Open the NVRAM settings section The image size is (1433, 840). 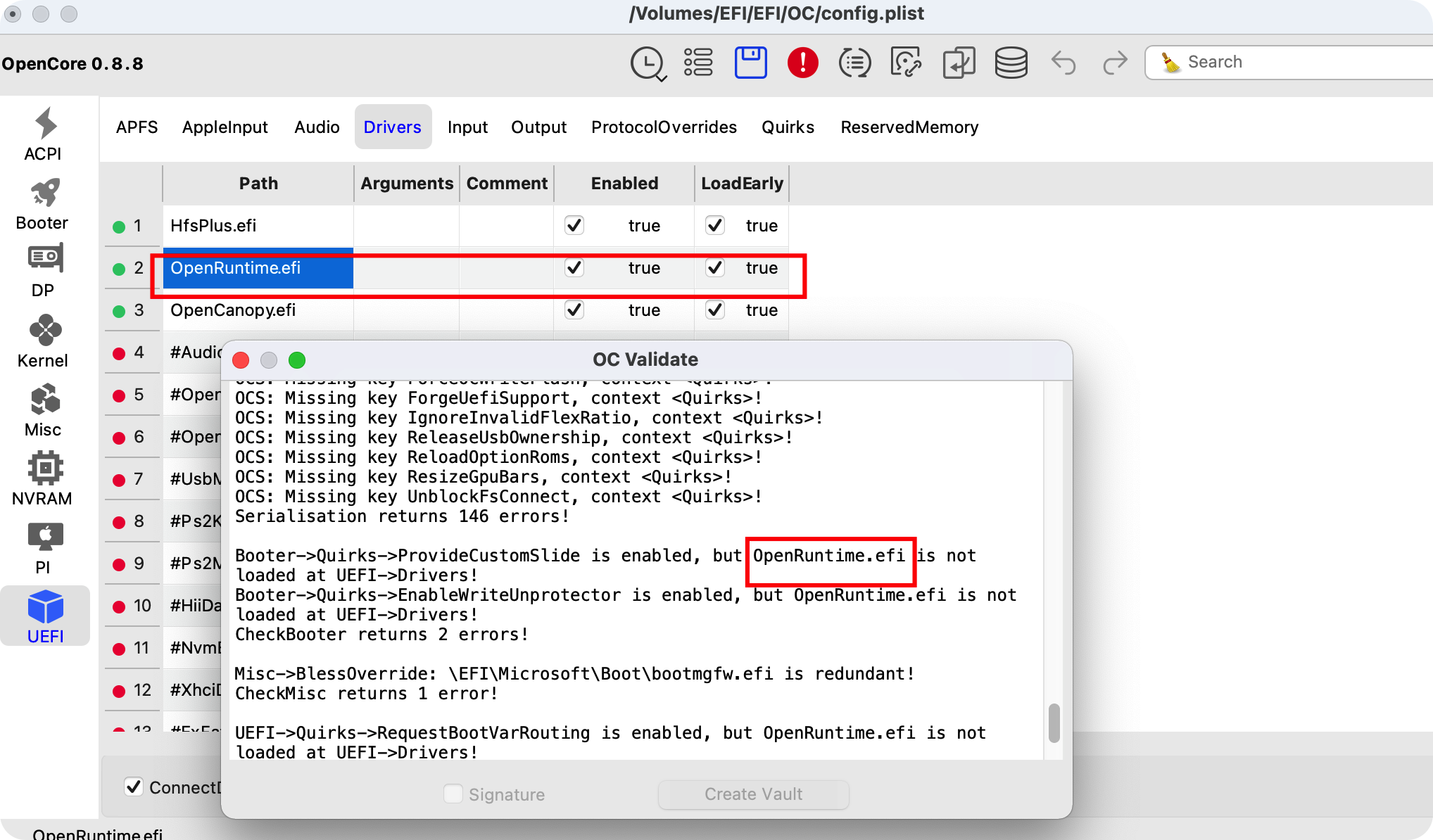(x=43, y=478)
